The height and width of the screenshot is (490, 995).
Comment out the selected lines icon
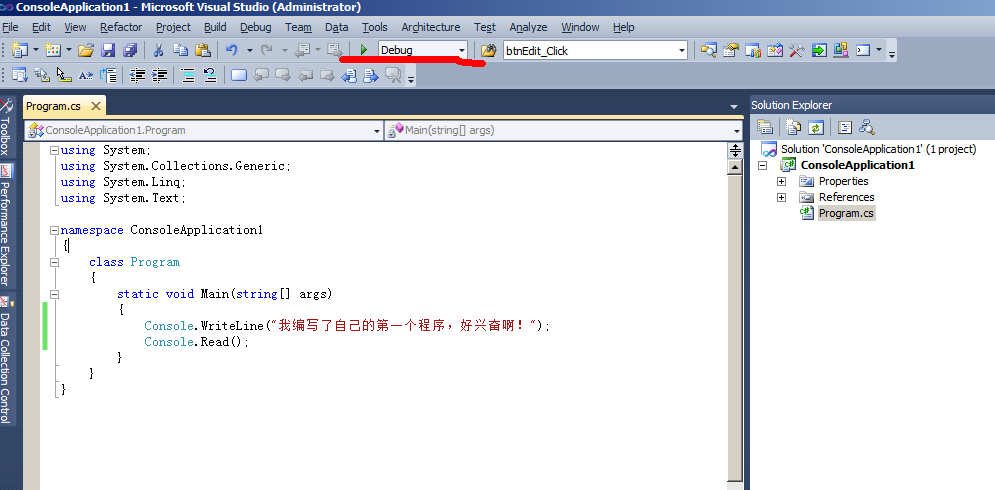point(188,76)
